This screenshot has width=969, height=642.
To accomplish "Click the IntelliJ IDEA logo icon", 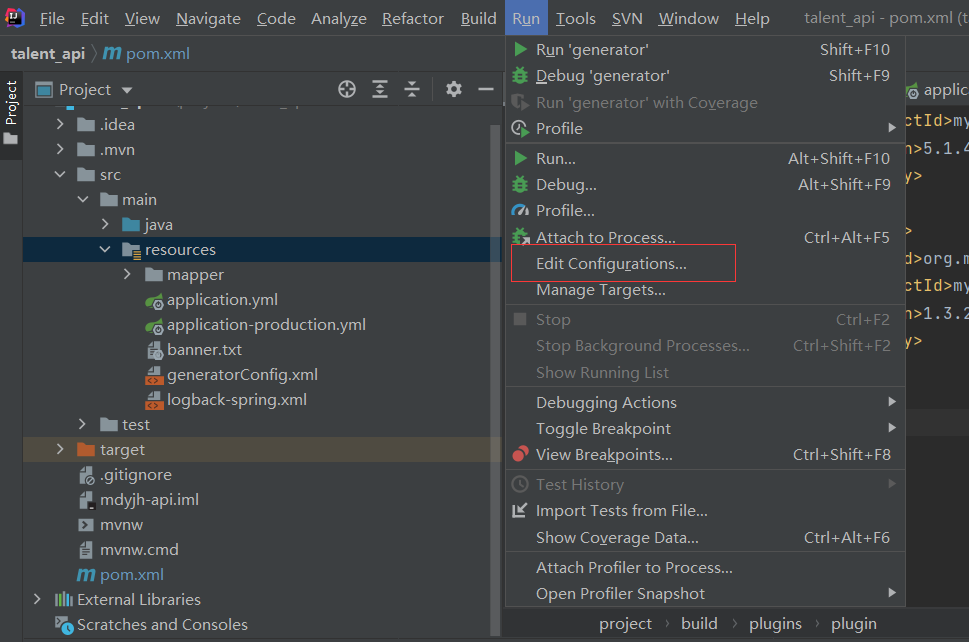I will pyautogui.click(x=13, y=17).
